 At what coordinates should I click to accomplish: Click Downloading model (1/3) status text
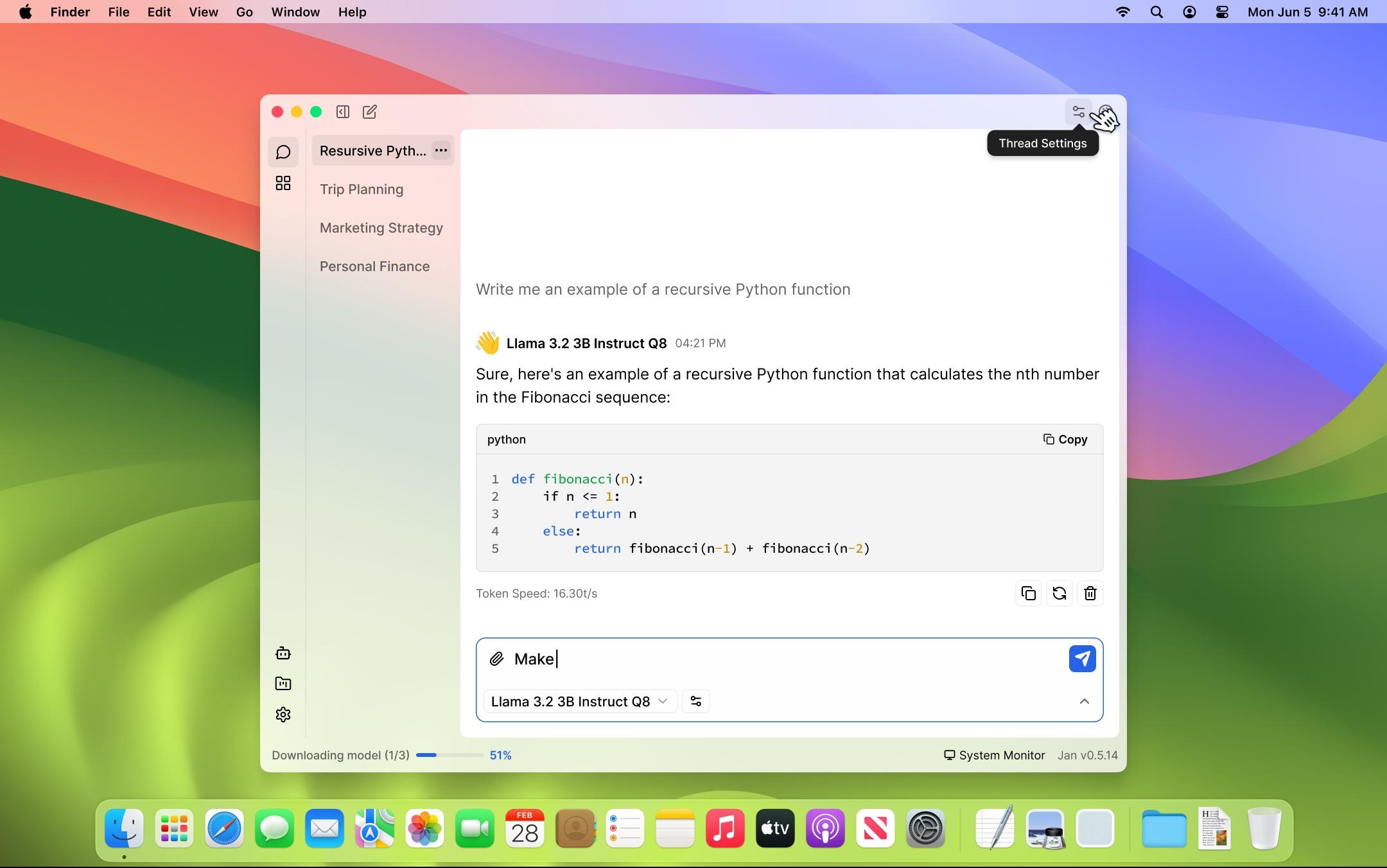[340, 755]
